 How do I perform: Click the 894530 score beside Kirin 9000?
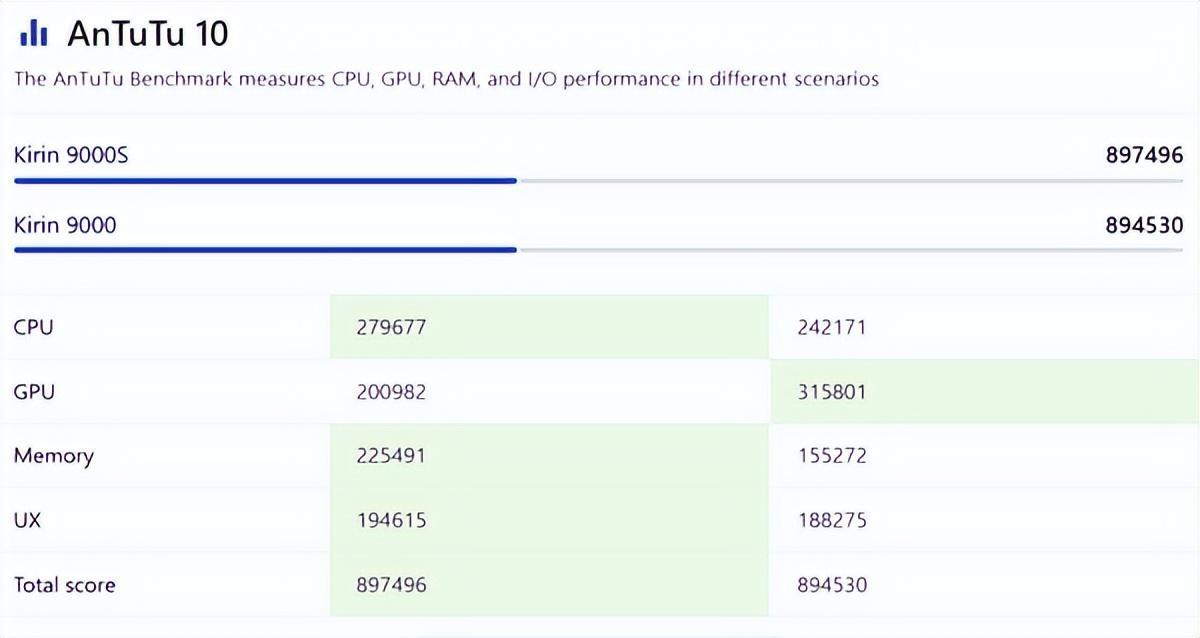tap(1144, 225)
